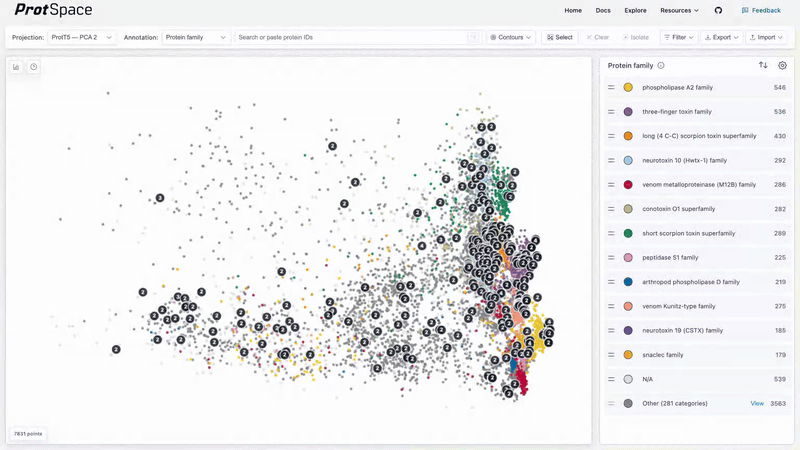Toggle long (4 C-C) scorpion toxin orange swatch
800x450 pixels.
click(x=628, y=136)
